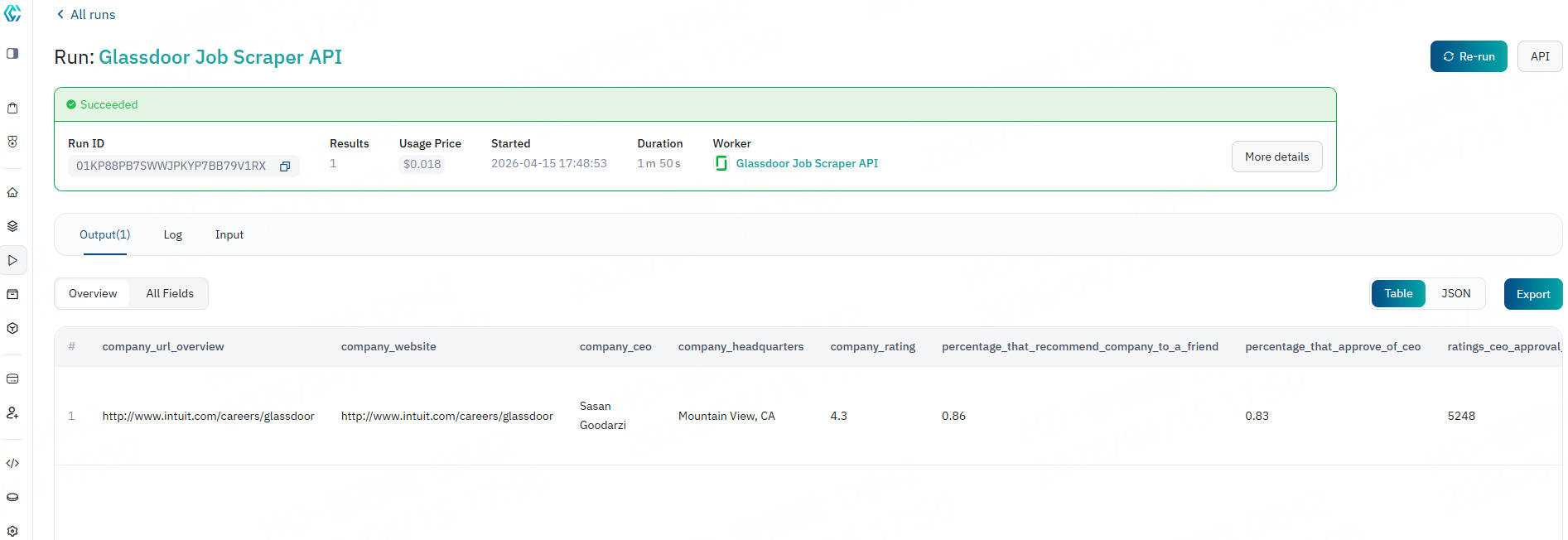Open the settings gear in sidebar
The image size is (1568, 540).
[x=12, y=531]
